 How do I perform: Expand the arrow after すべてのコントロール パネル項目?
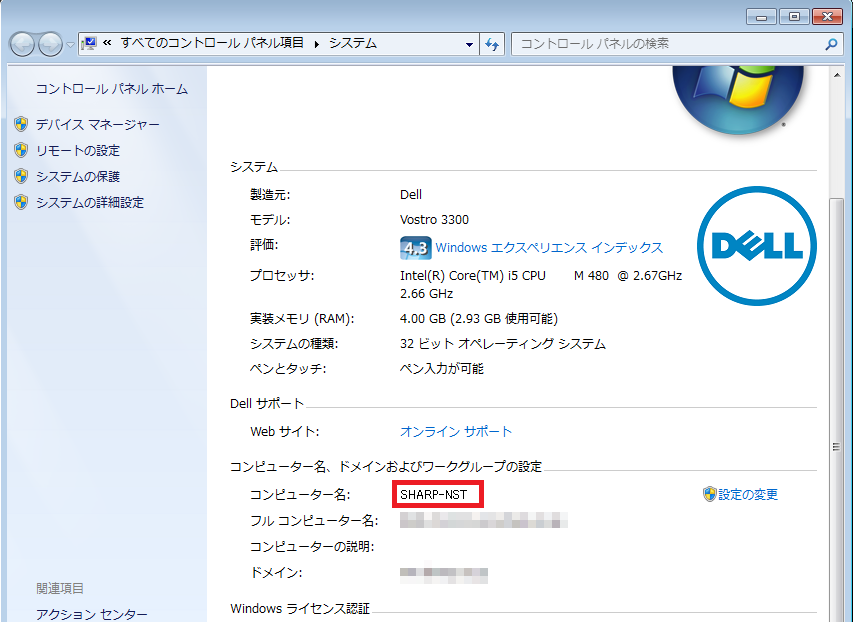coord(317,44)
